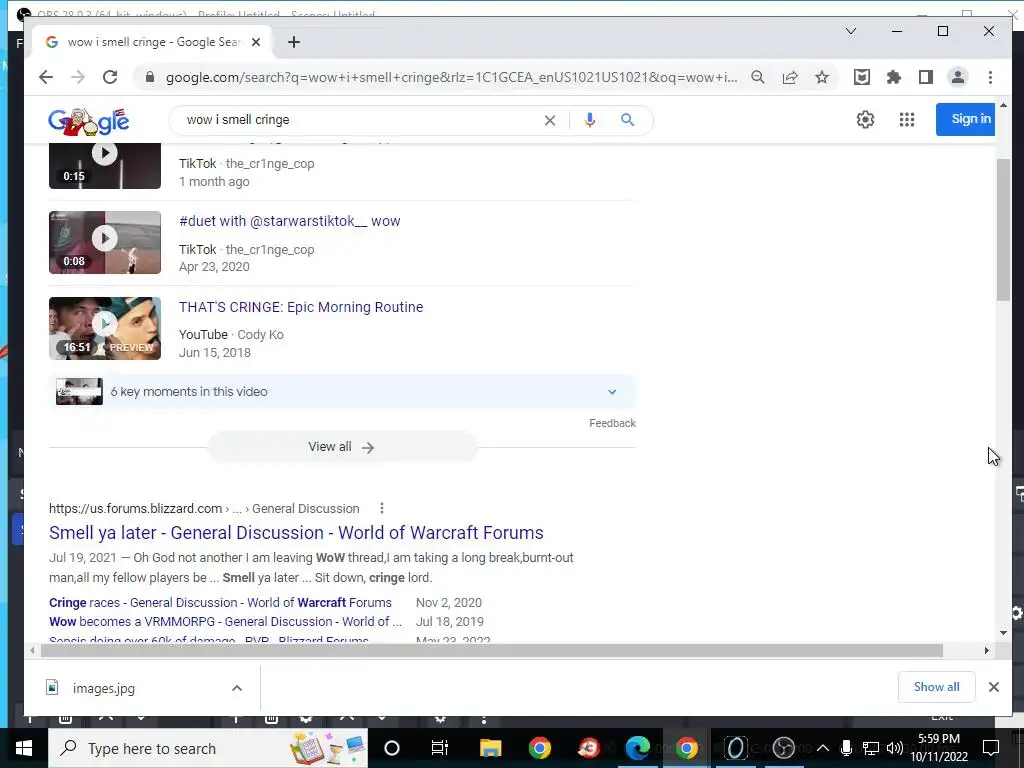The image size is (1024, 768).
Task: Show hidden system tray icons
Action: (x=823, y=748)
